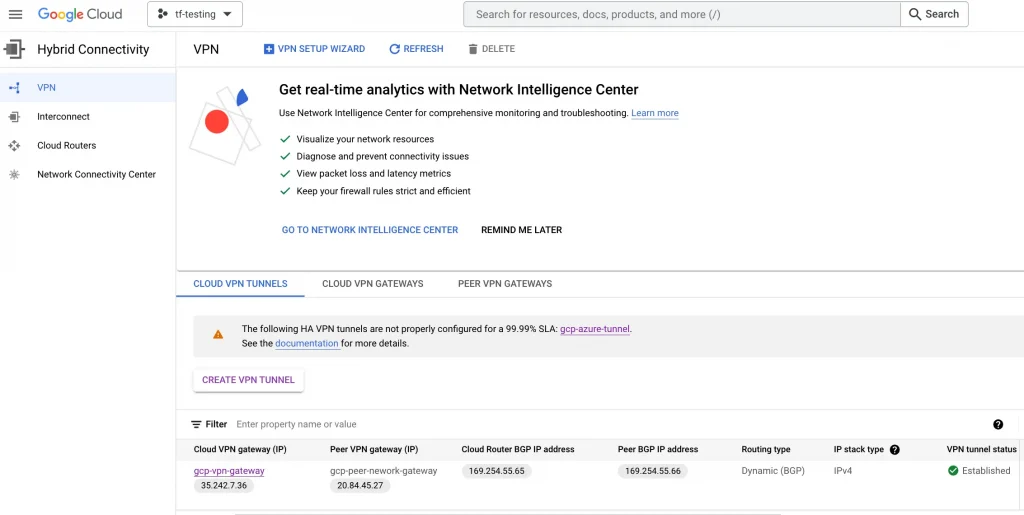Image resolution: width=1024 pixels, height=515 pixels.
Task: Click the plus icon beside VPN Setup Wizard
Action: pyautogui.click(x=268, y=49)
